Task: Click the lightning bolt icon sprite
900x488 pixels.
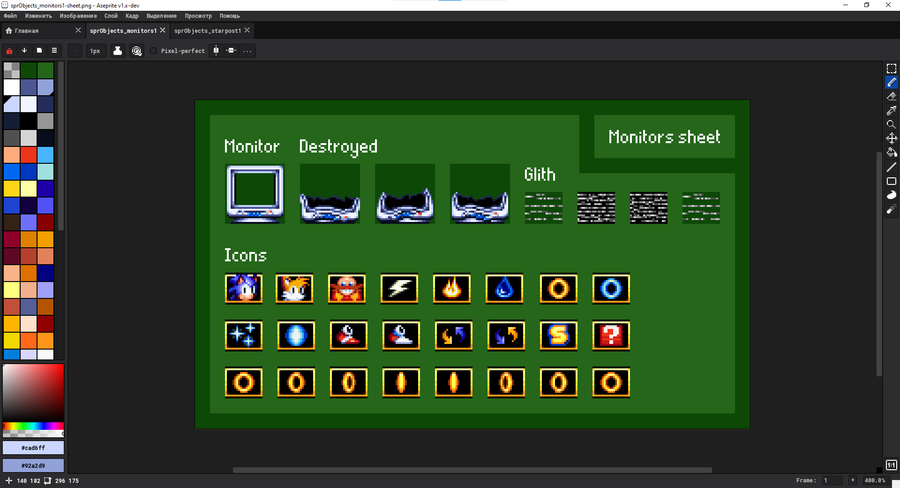Action: click(x=399, y=288)
